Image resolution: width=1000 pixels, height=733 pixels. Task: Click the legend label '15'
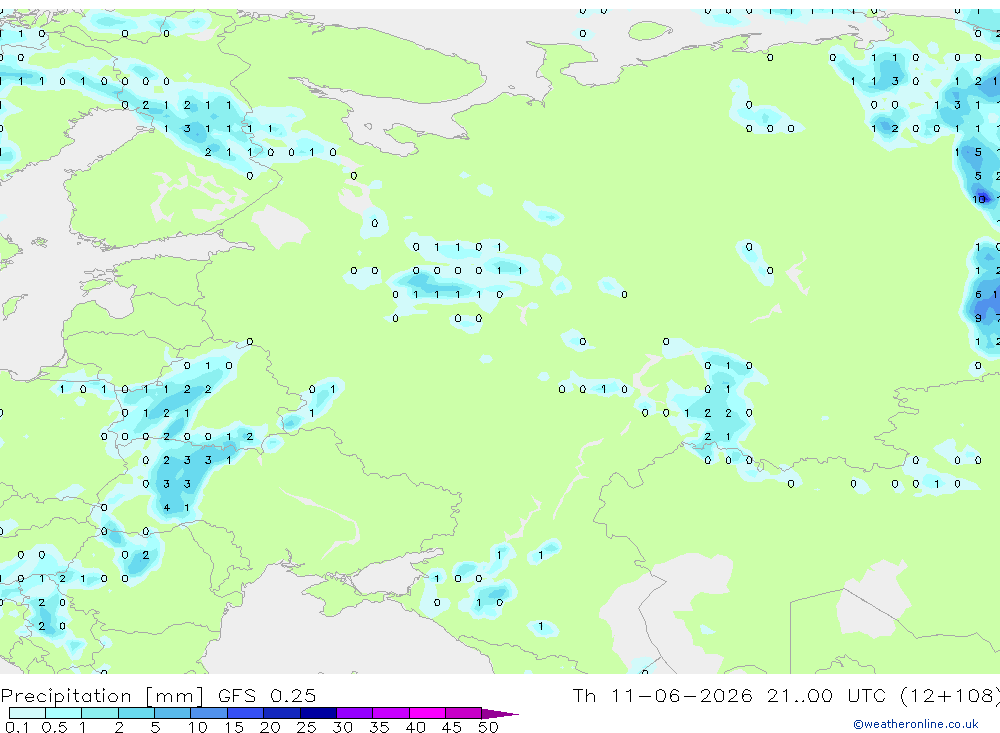(x=234, y=727)
